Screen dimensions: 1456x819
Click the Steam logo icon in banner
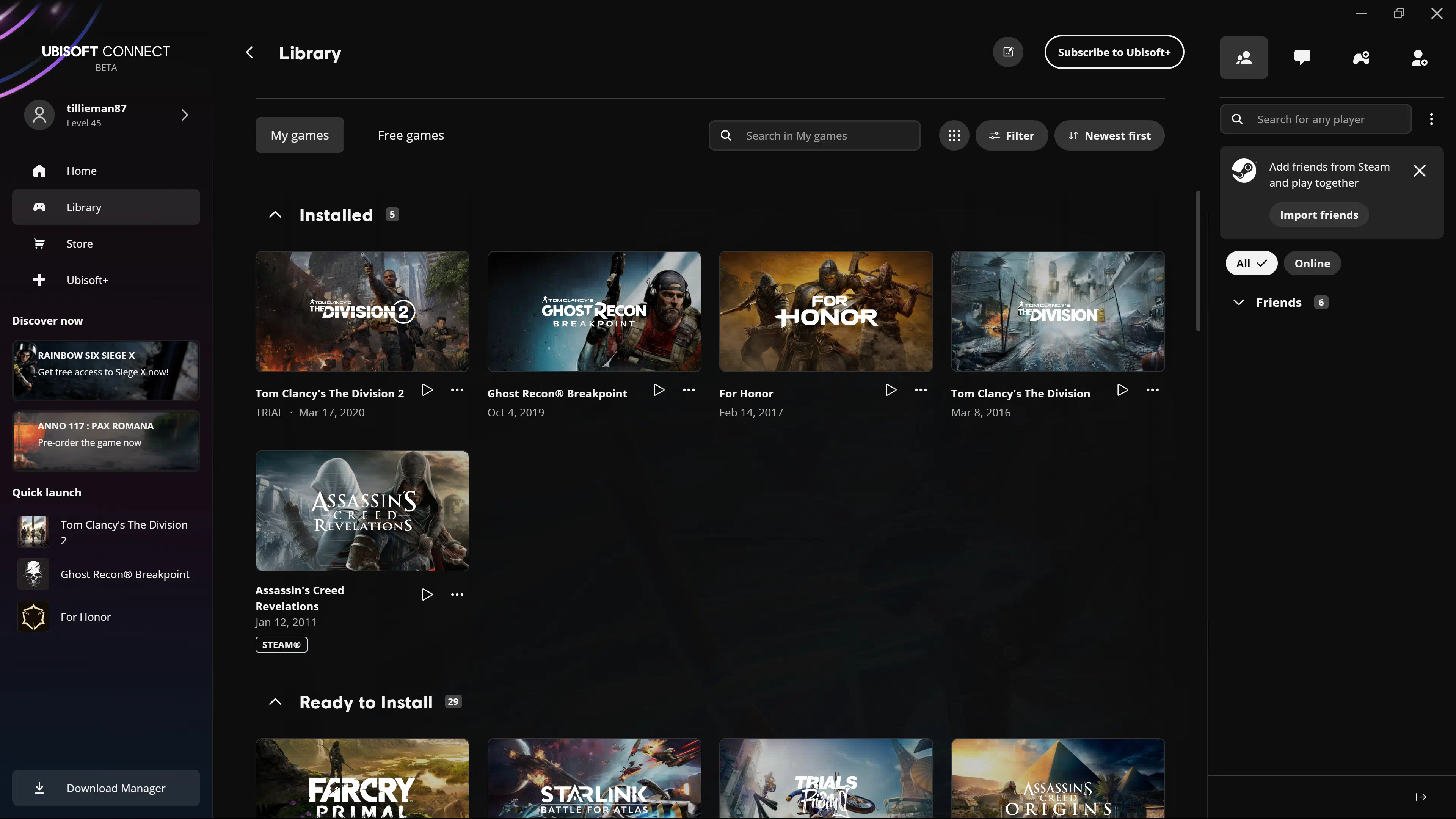1244,171
